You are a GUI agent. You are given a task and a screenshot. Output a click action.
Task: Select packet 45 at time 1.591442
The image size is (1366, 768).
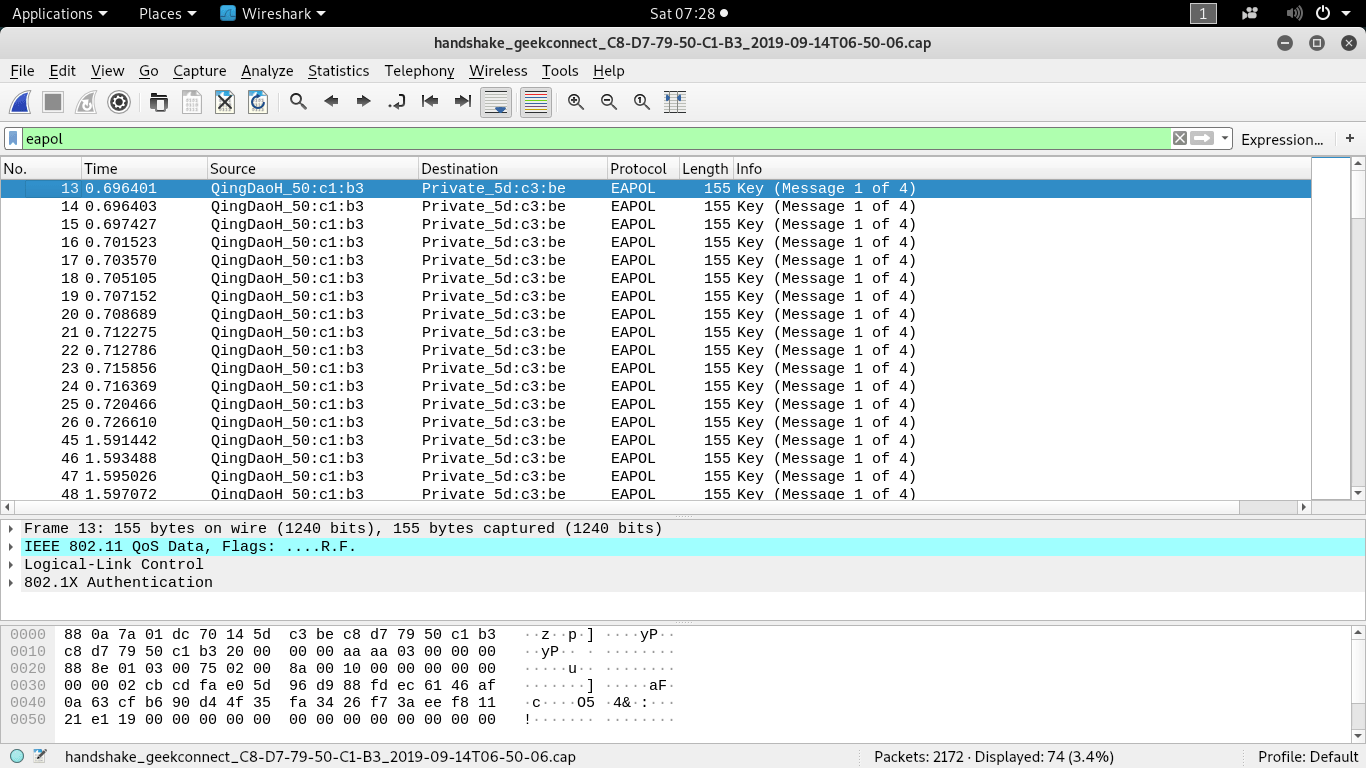(x=655, y=440)
